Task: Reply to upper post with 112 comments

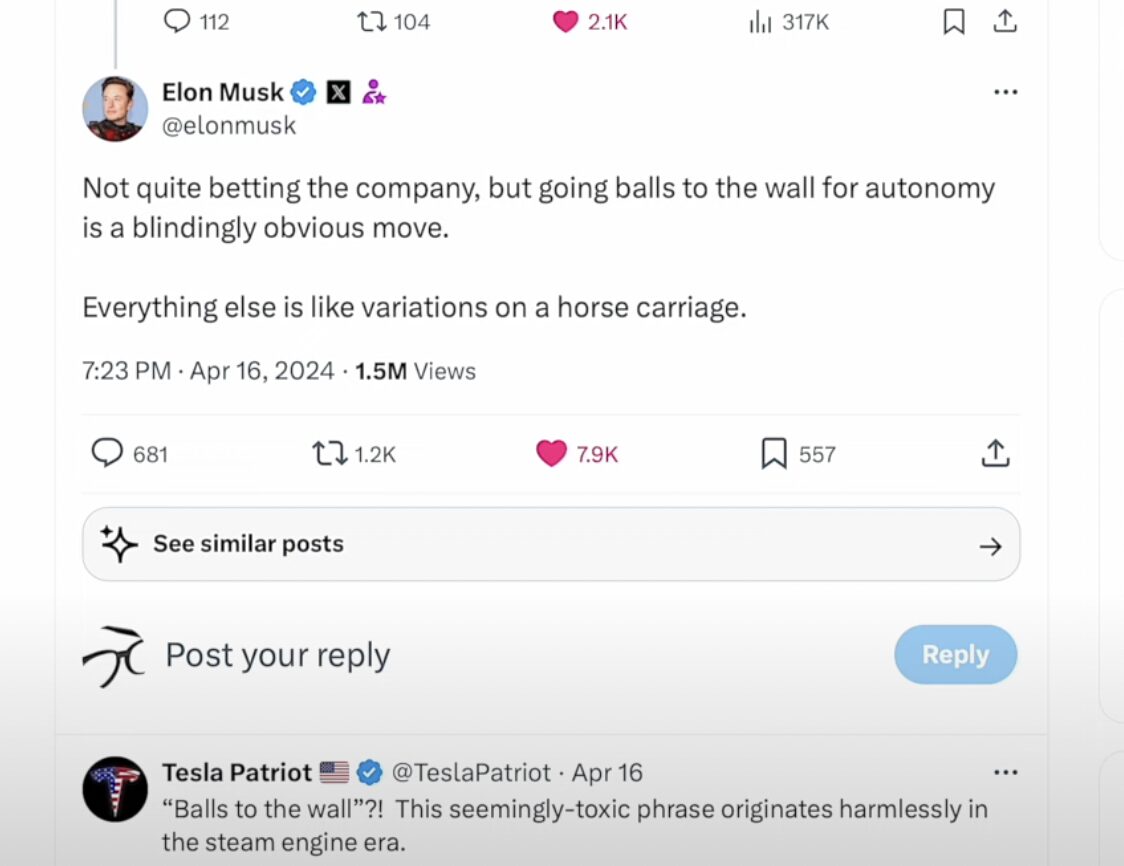Action: coord(178,21)
